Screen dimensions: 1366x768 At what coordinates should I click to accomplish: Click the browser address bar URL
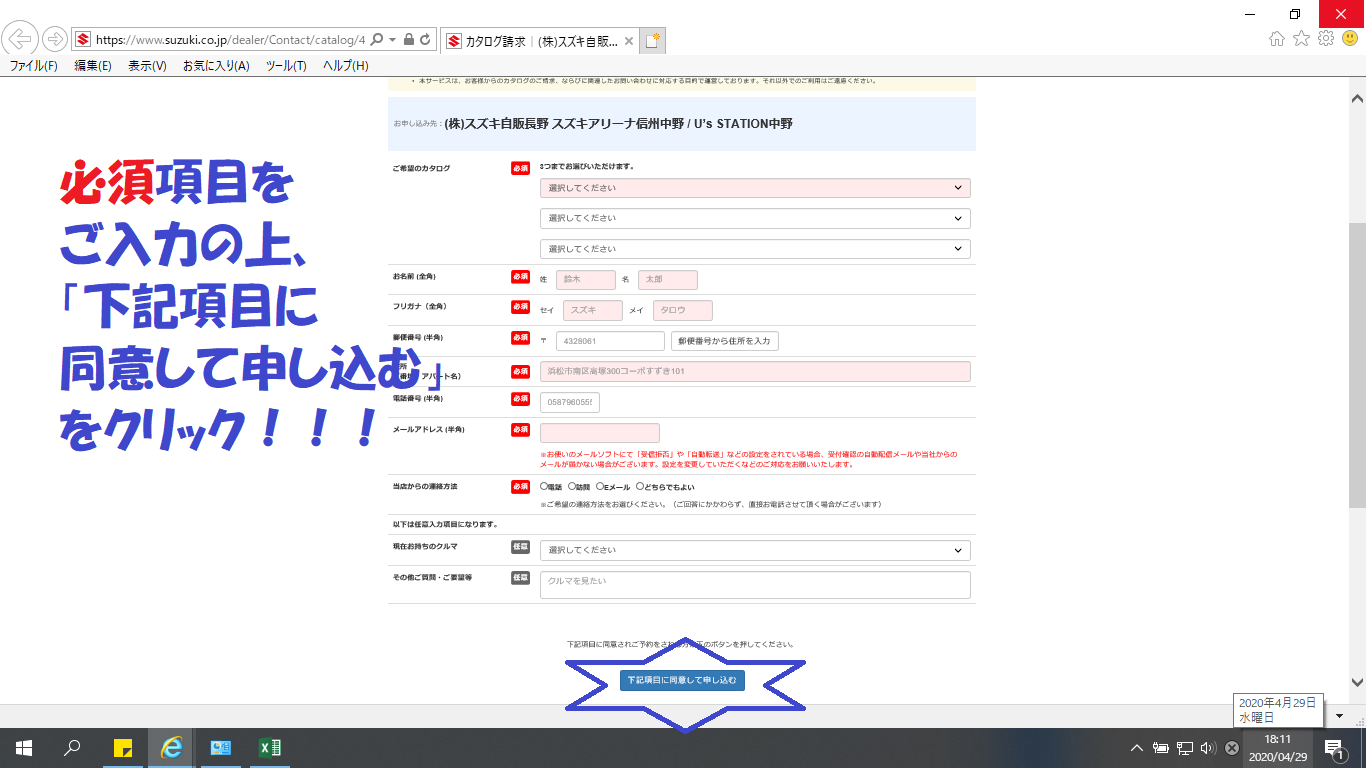click(230, 40)
